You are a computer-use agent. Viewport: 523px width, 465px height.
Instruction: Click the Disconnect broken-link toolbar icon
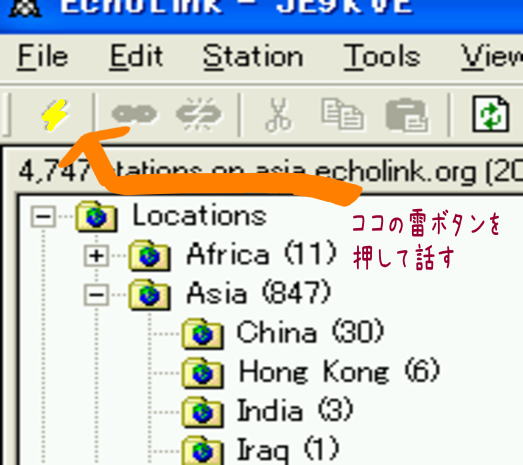199,114
